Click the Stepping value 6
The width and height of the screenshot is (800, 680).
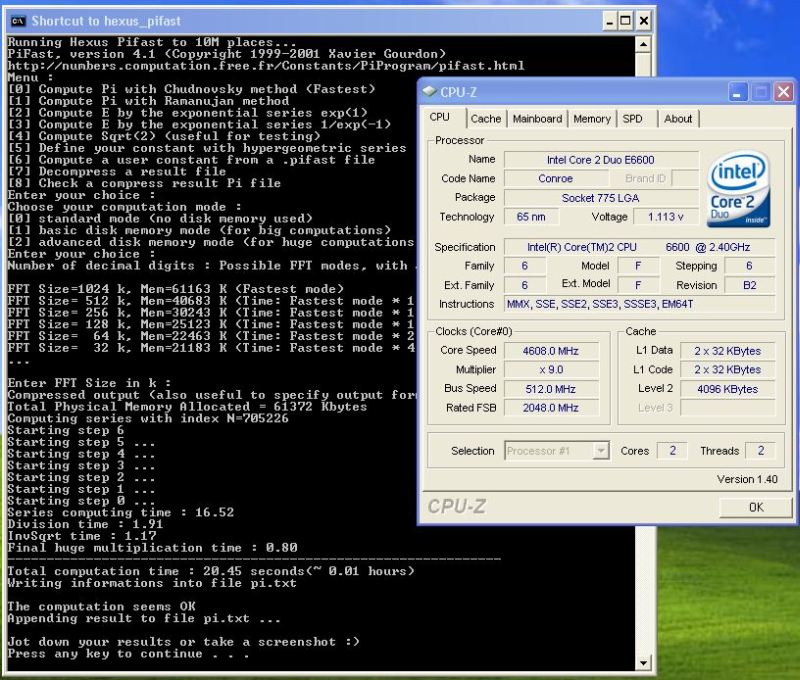coord(749,266)
